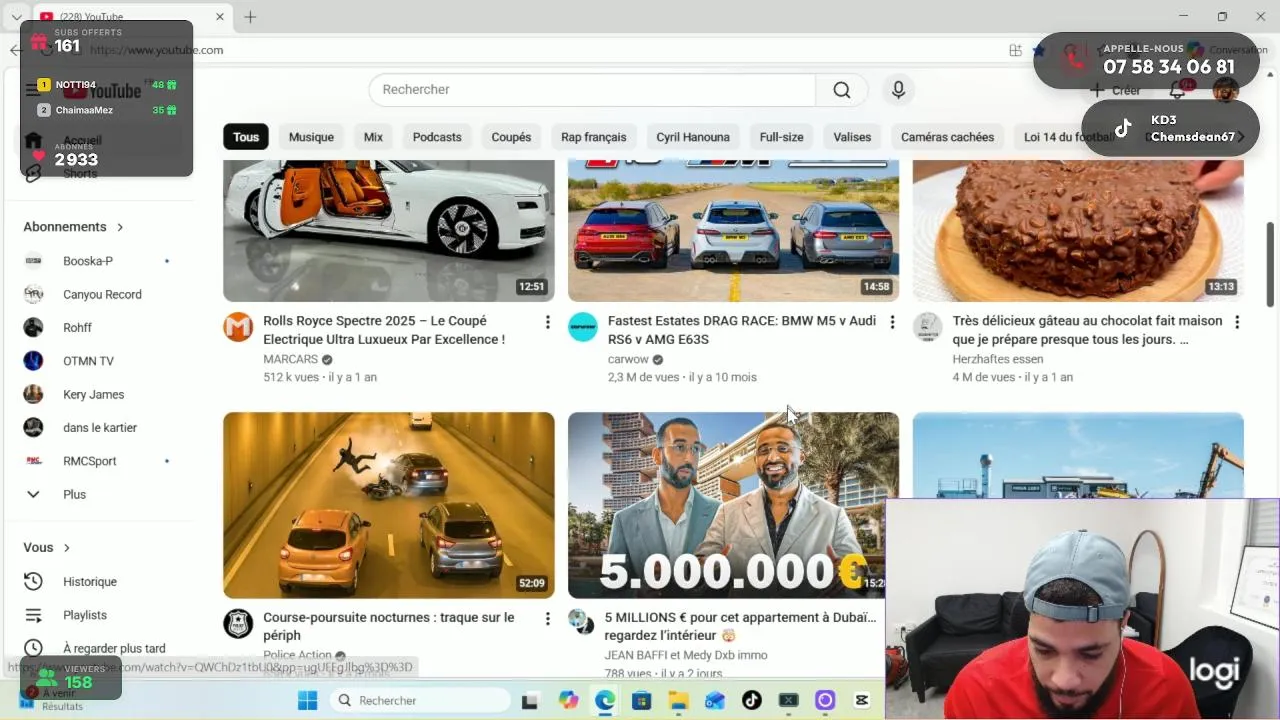Open the Canyou Record subscription
This screenshot has width=1280, height=720.
(x=100, y=294)
